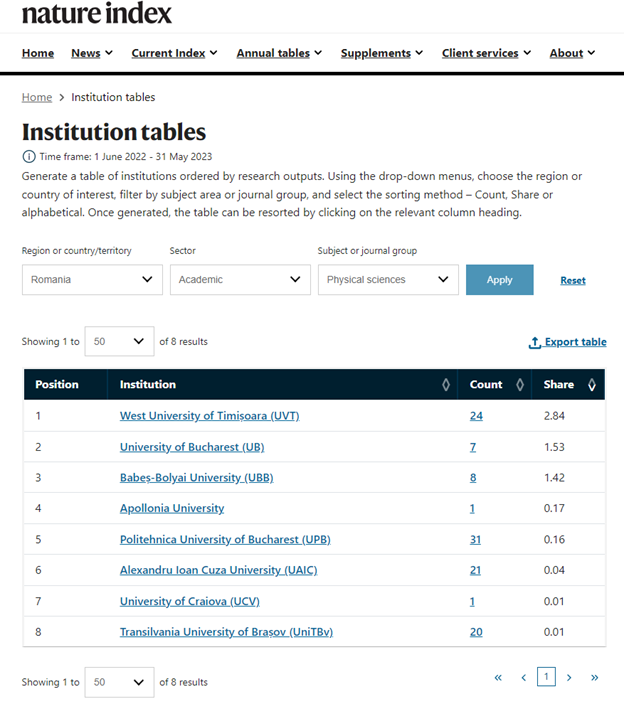
Task: Click share value 0.17
Action: tap(554, 508)
